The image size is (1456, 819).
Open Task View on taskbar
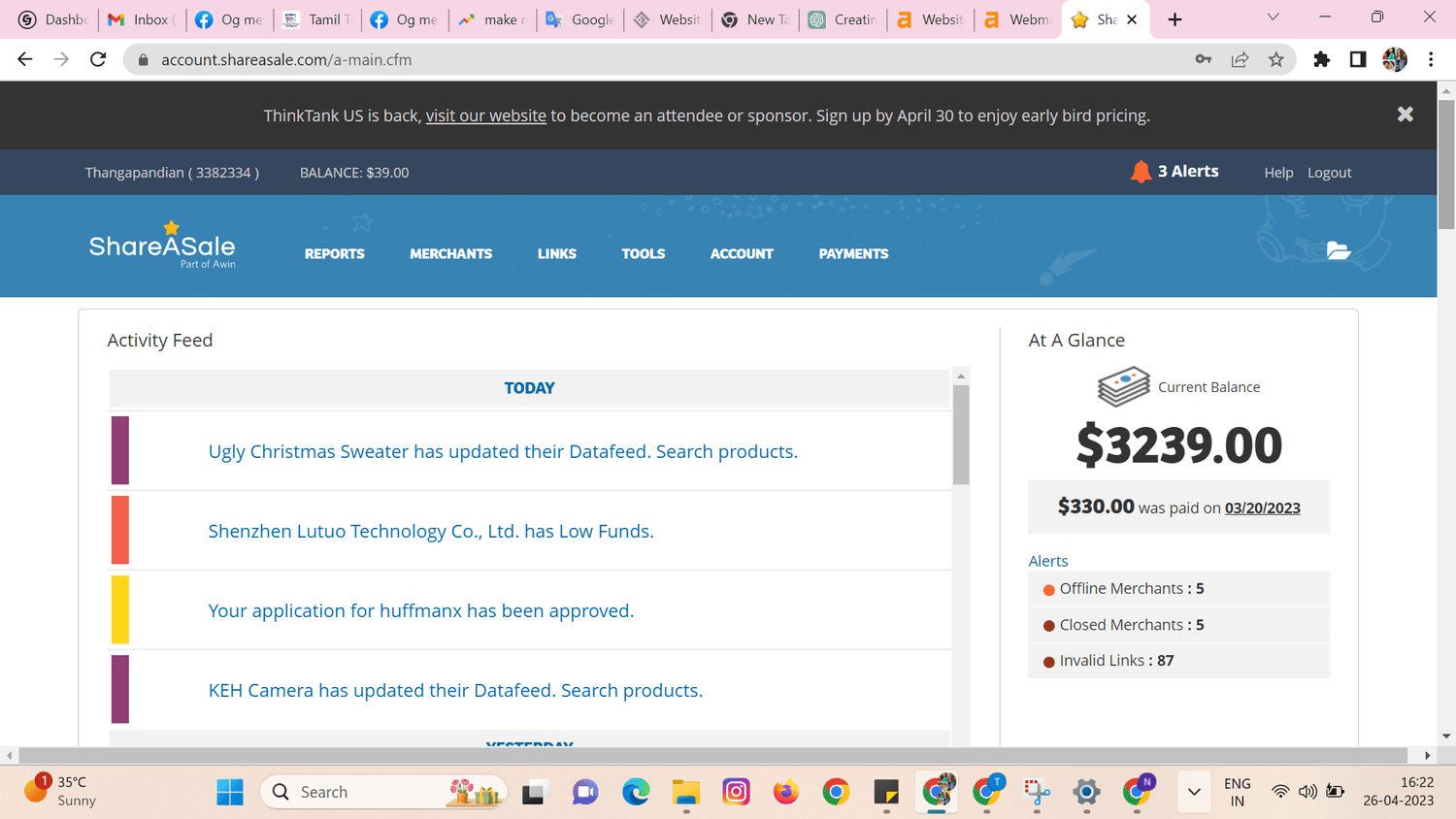535,792
